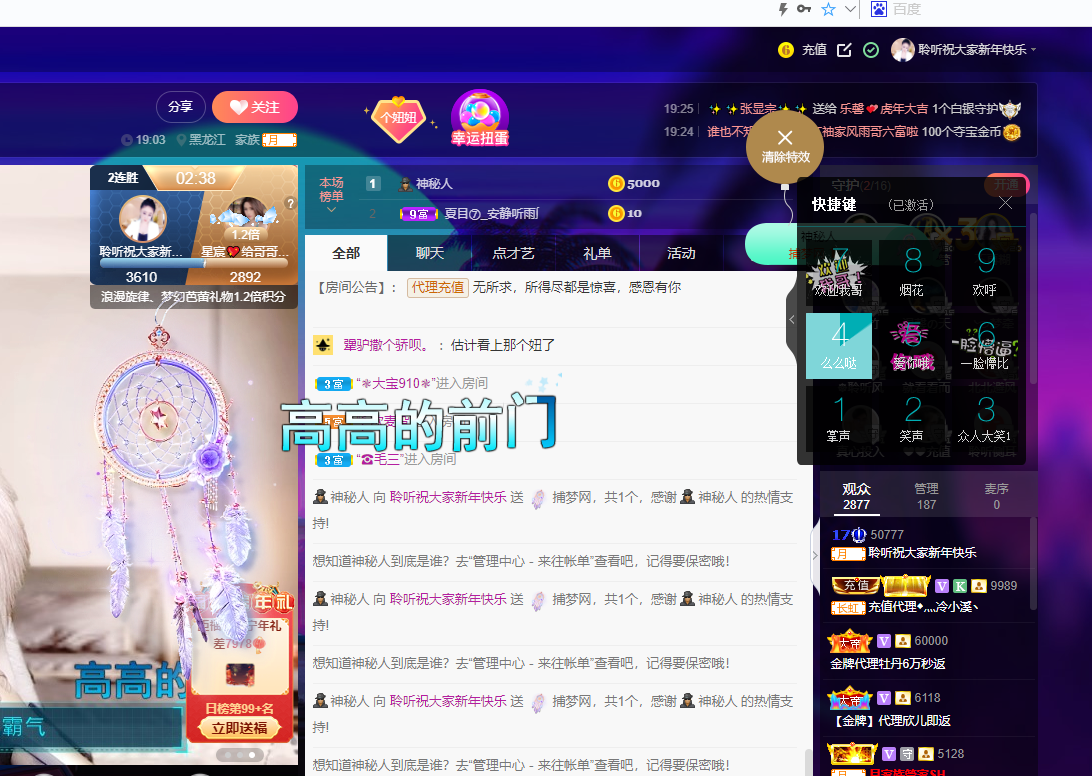The height and width of the screenshot is (776, 1092).
Task: Close the 快捷键 shortcuts panel
Action: [1005, 203]
